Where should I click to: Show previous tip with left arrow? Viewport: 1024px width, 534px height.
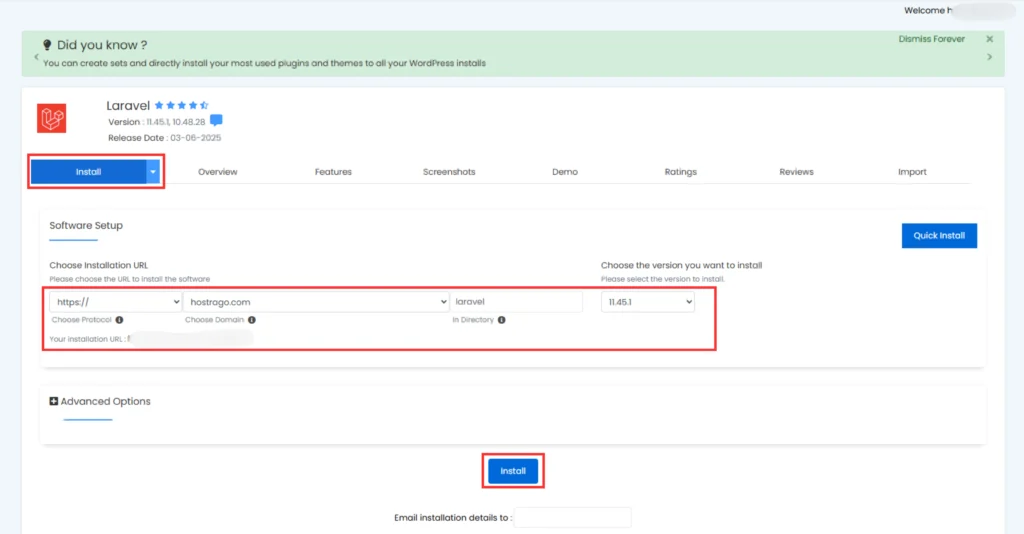click(x=37, y=57)
